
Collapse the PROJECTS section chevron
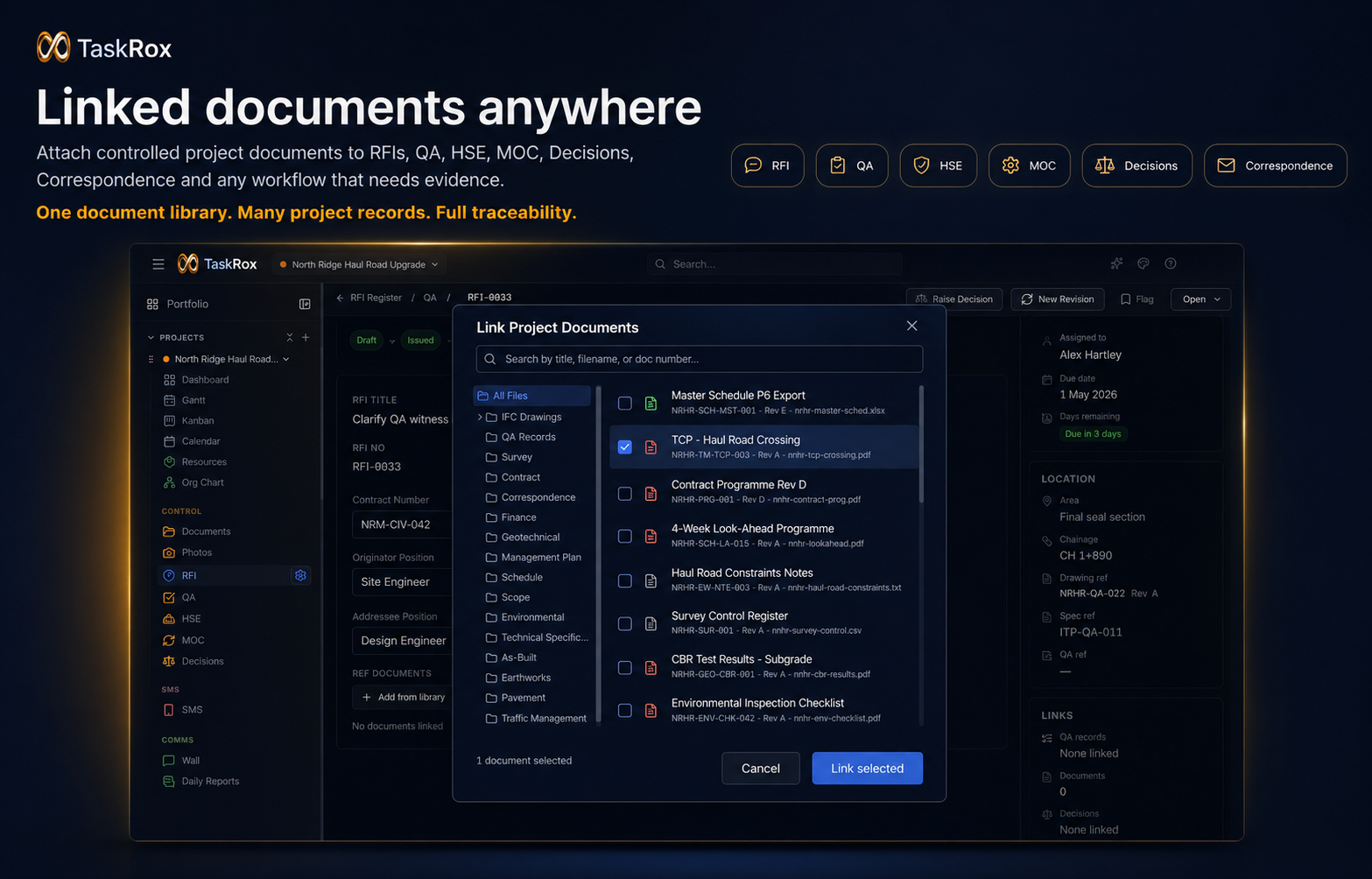151,337
